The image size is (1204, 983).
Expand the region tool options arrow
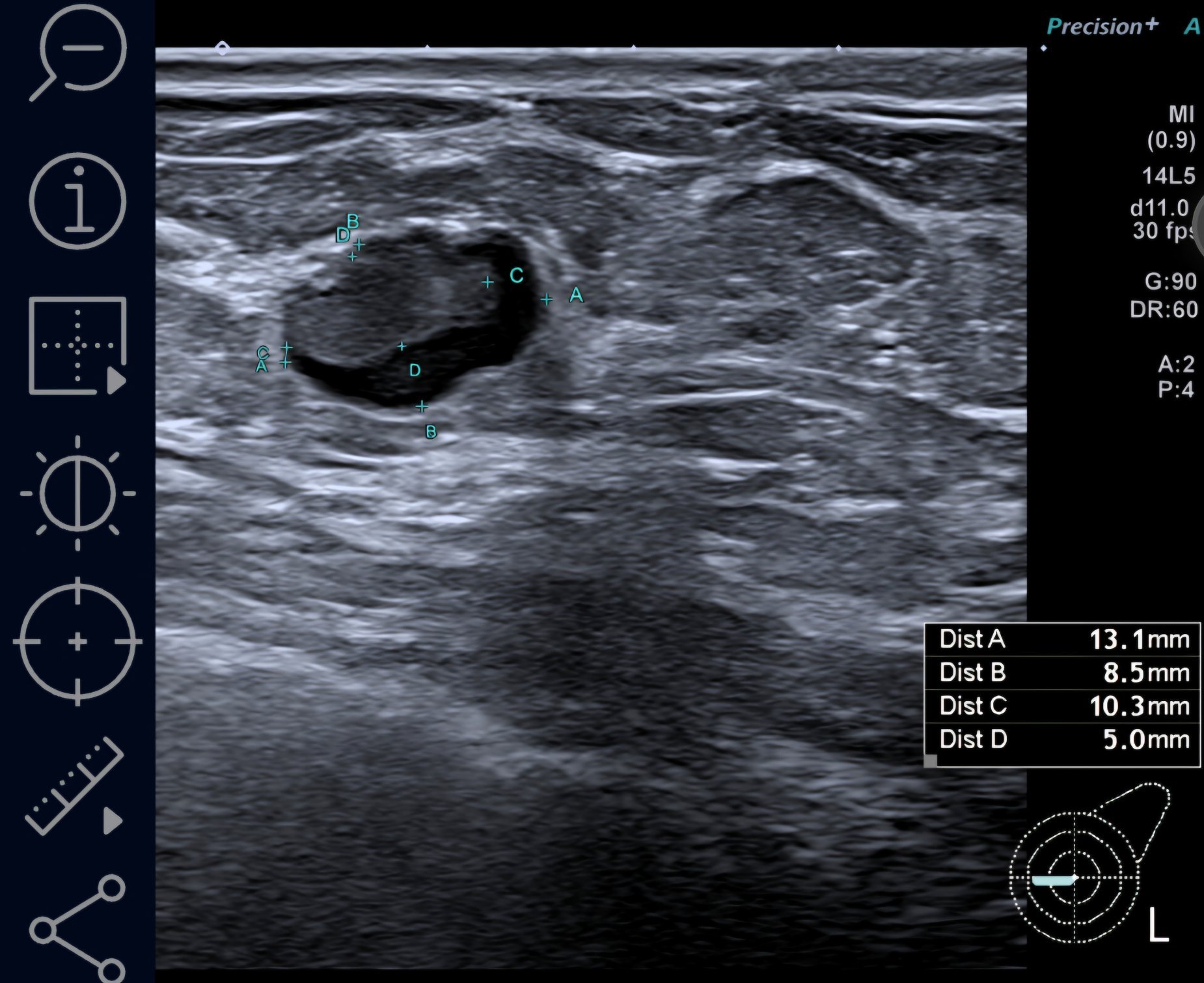pos(116,381)
